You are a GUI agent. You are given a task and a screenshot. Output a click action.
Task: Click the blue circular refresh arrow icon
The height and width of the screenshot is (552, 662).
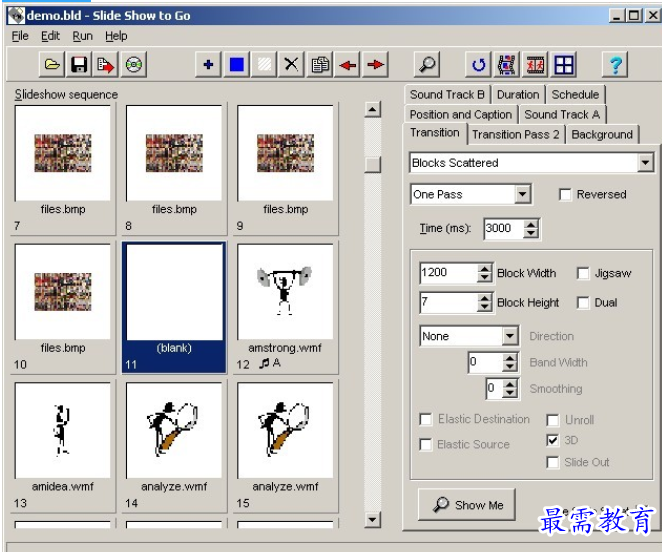pos(478,65)
